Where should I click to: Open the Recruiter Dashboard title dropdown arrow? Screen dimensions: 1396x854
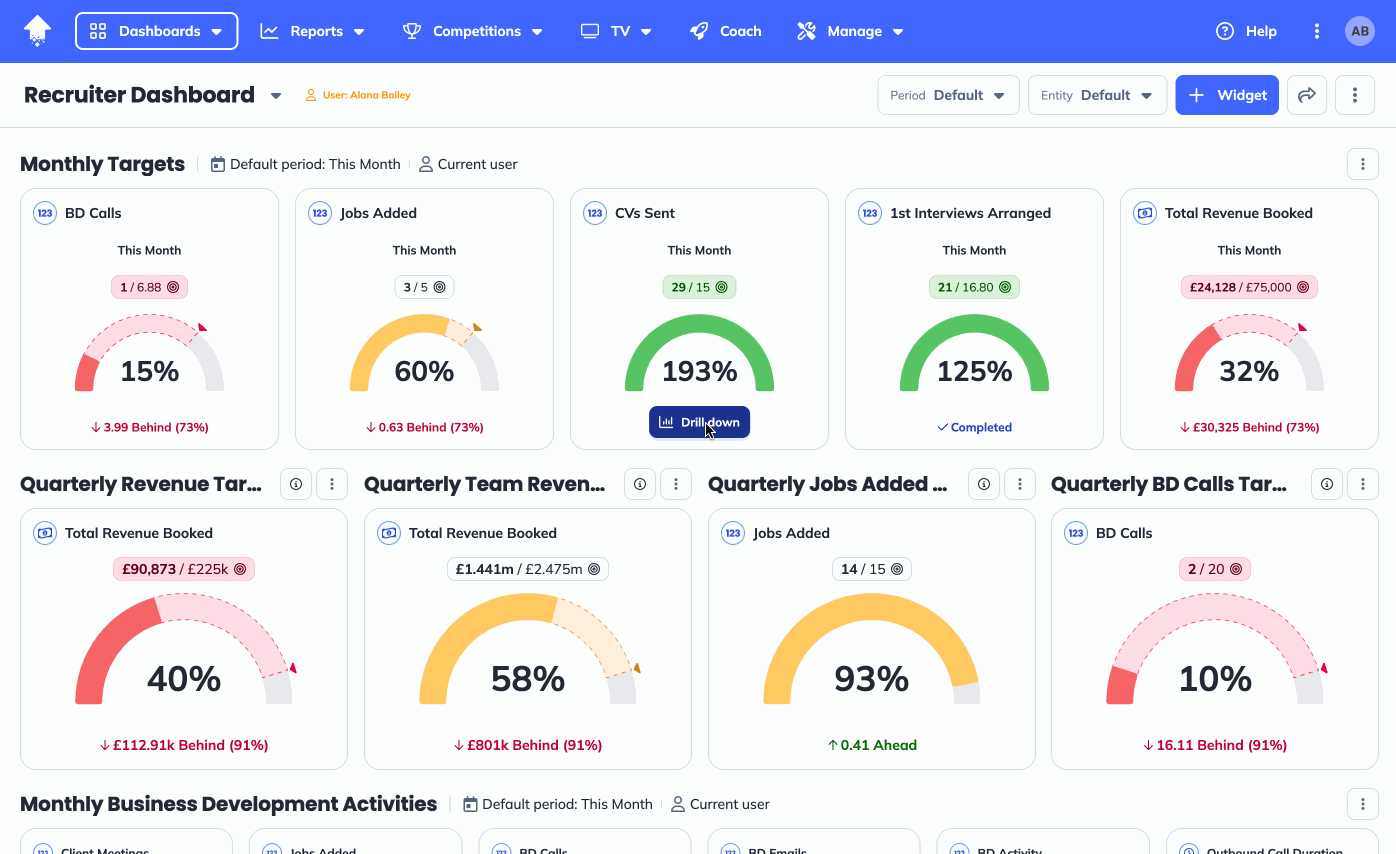coord(276,96)
